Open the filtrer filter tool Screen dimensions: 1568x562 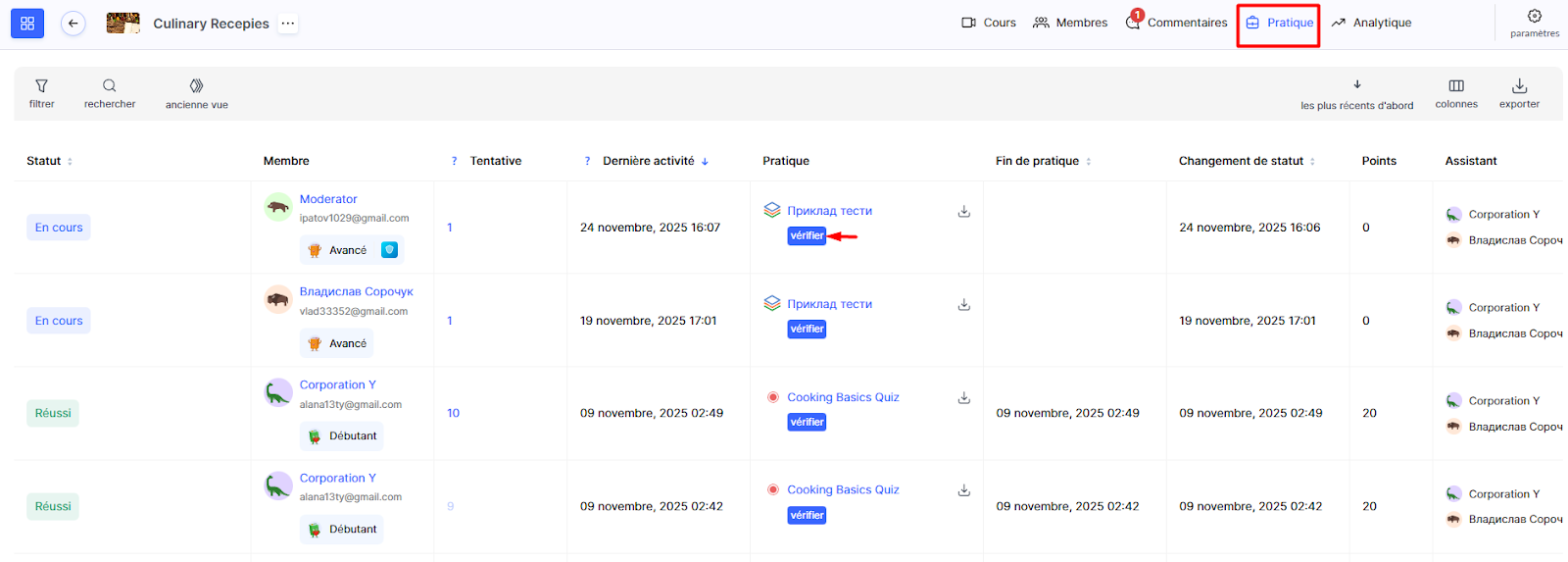click(41, 93)
